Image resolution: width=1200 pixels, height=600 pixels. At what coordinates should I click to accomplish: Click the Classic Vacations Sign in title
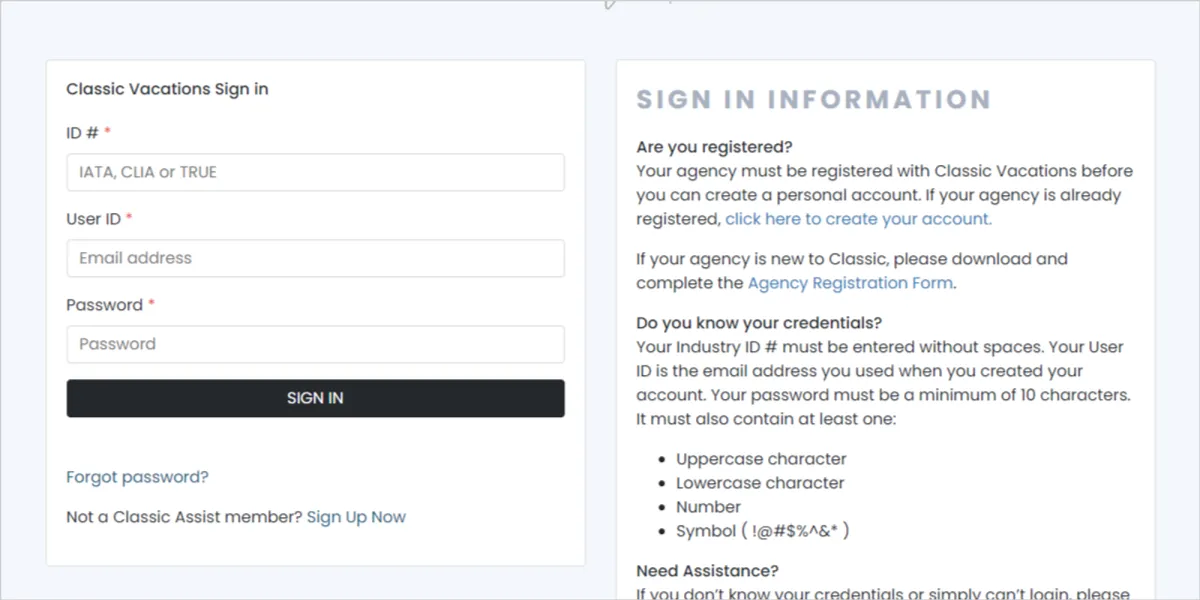point(167,89)
